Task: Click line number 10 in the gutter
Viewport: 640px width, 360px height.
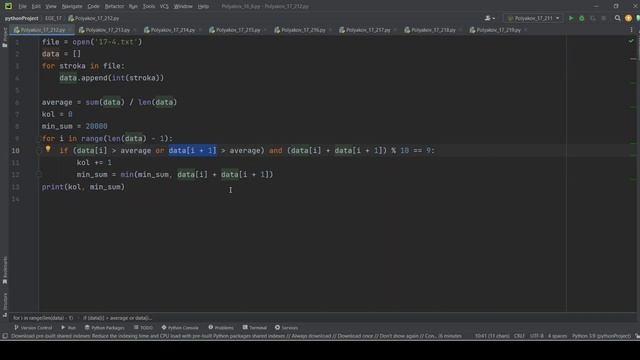Action: click(15, 151)
